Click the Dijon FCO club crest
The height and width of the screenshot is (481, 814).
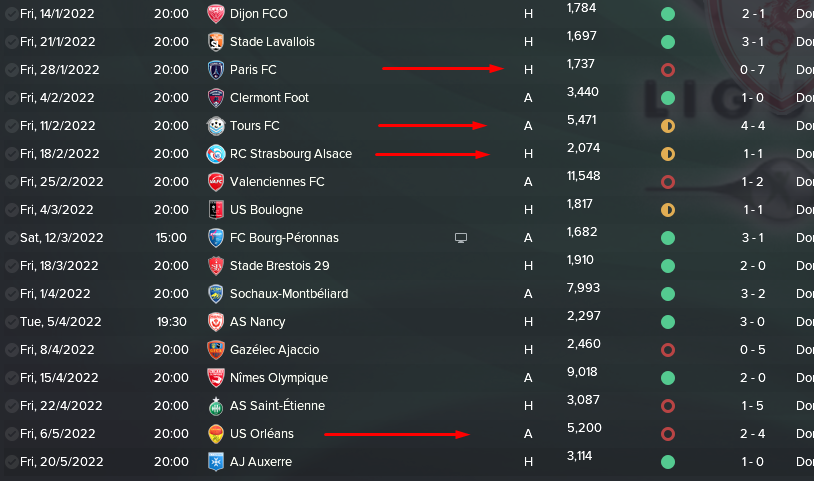(x=215, y=13)
